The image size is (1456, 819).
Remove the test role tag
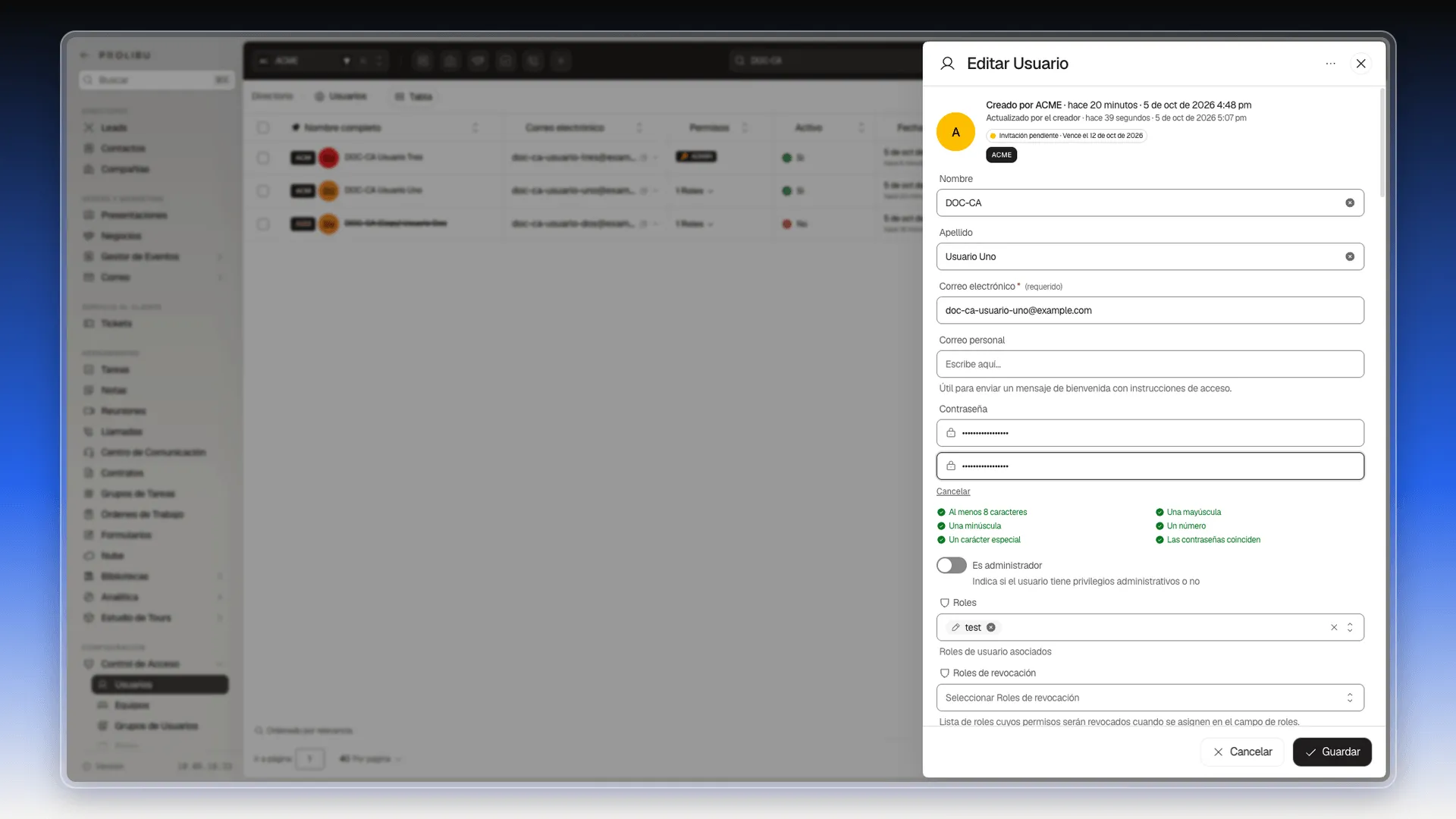[x=991, y=627]
